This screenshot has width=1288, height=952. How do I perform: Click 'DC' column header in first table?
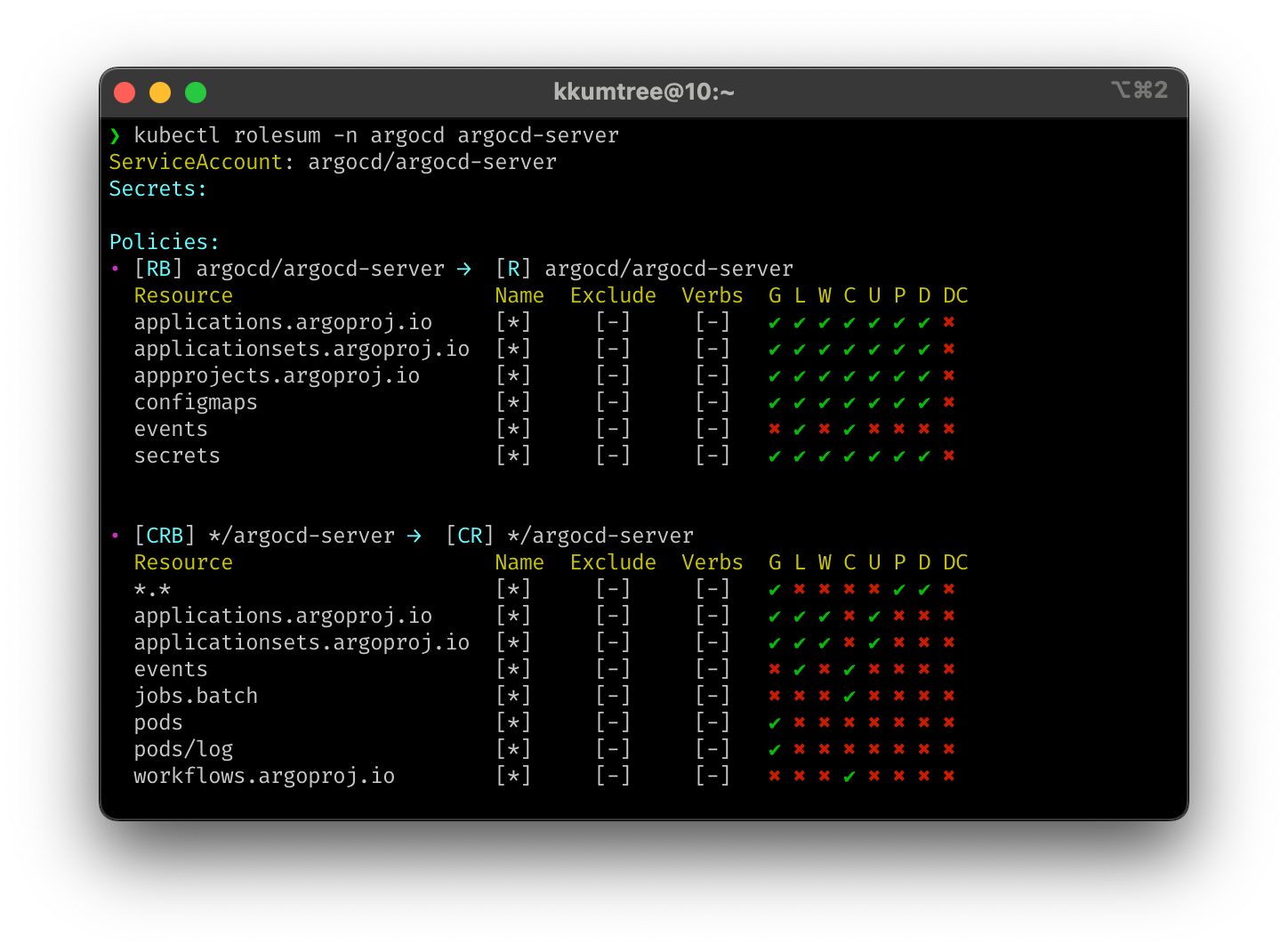(x=955, y=295)
